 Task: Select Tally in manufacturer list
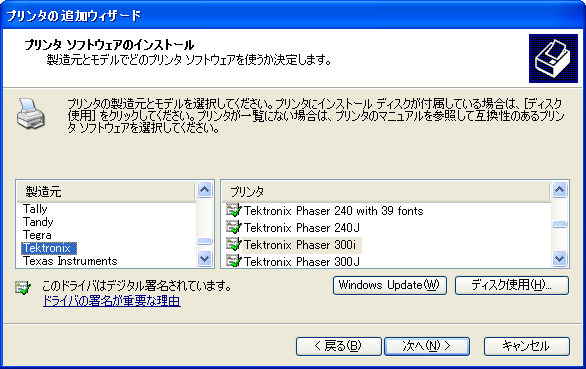35,209
